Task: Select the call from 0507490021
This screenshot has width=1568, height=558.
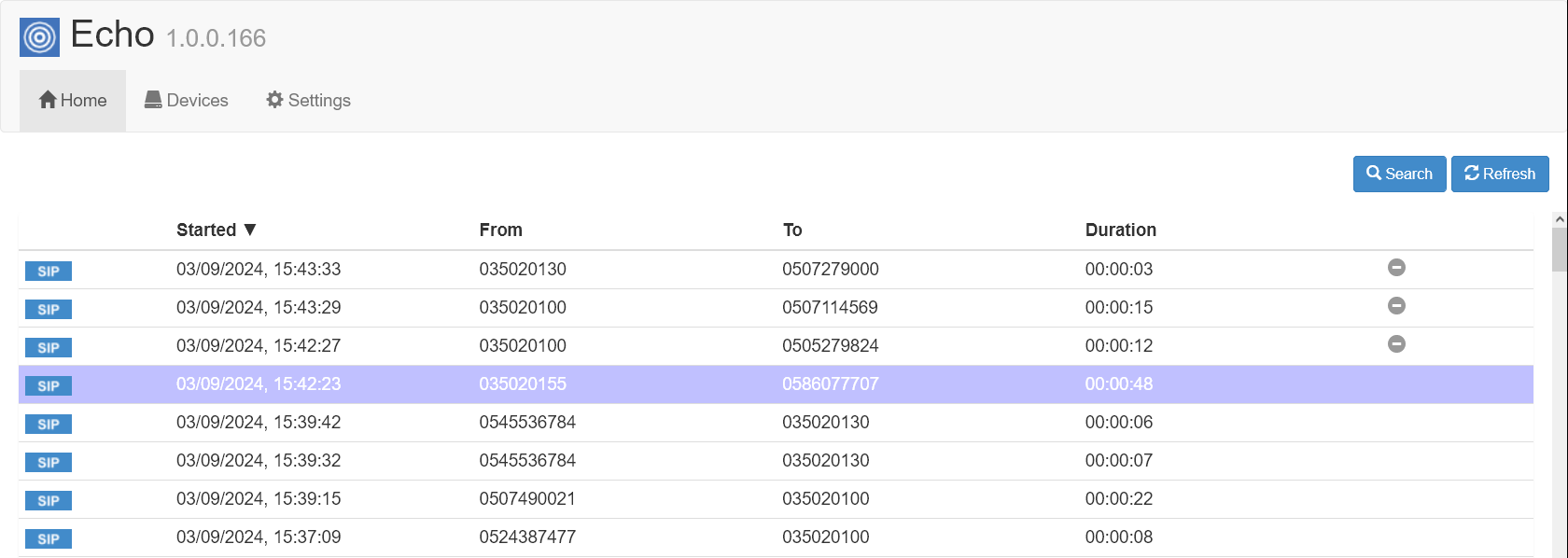Action: tap(526, 499)
